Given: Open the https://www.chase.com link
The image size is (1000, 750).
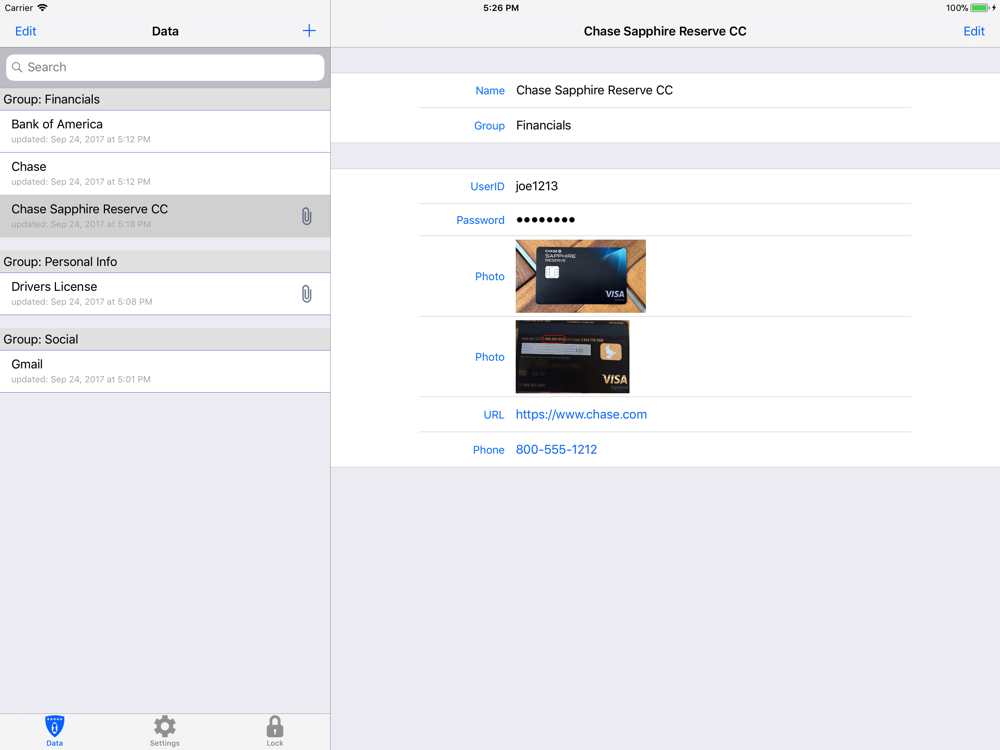Looking at the screenshot, I should (581, 415).
